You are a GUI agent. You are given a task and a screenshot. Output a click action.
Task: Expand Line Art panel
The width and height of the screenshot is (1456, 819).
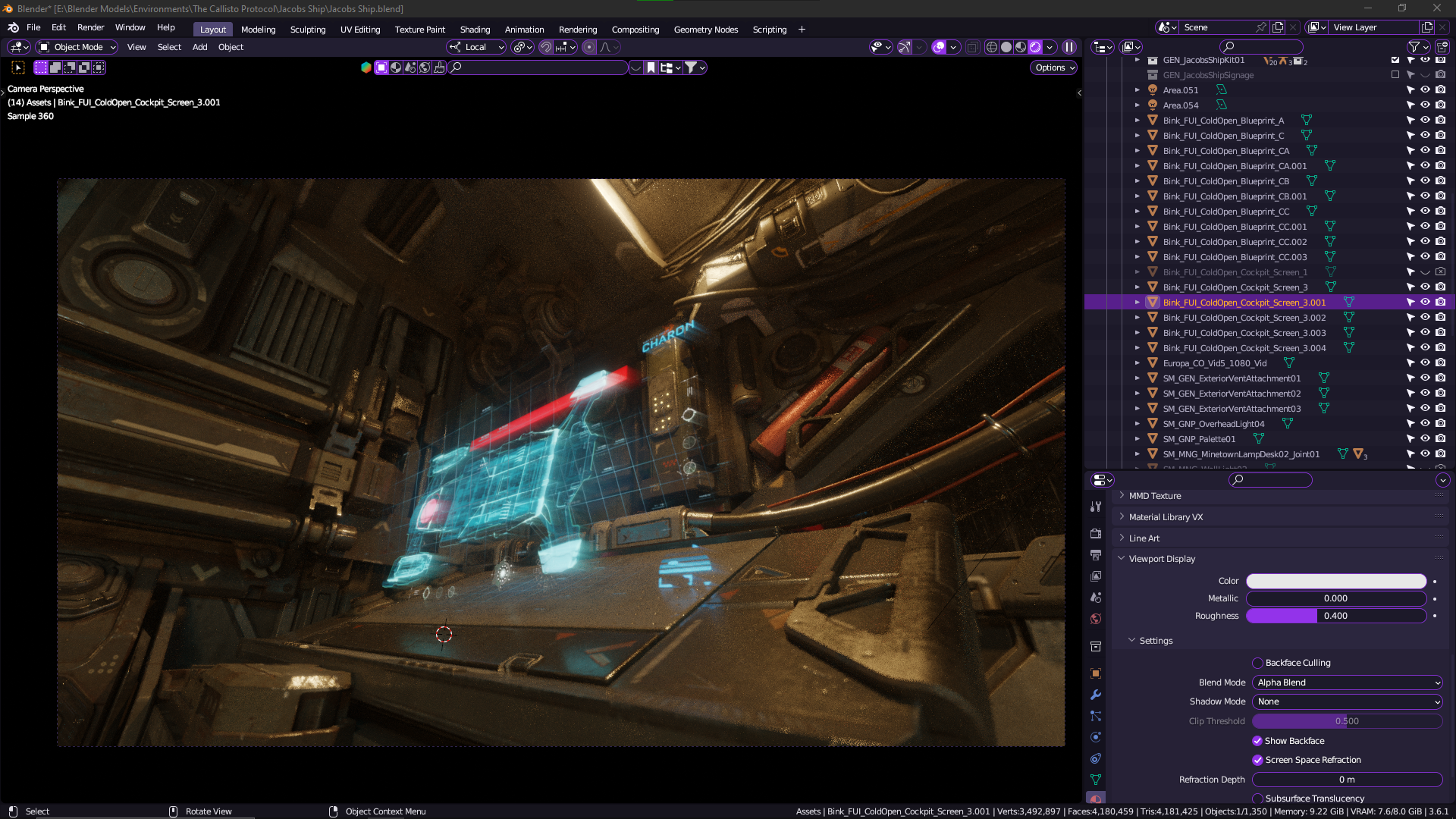point(1144,538)
